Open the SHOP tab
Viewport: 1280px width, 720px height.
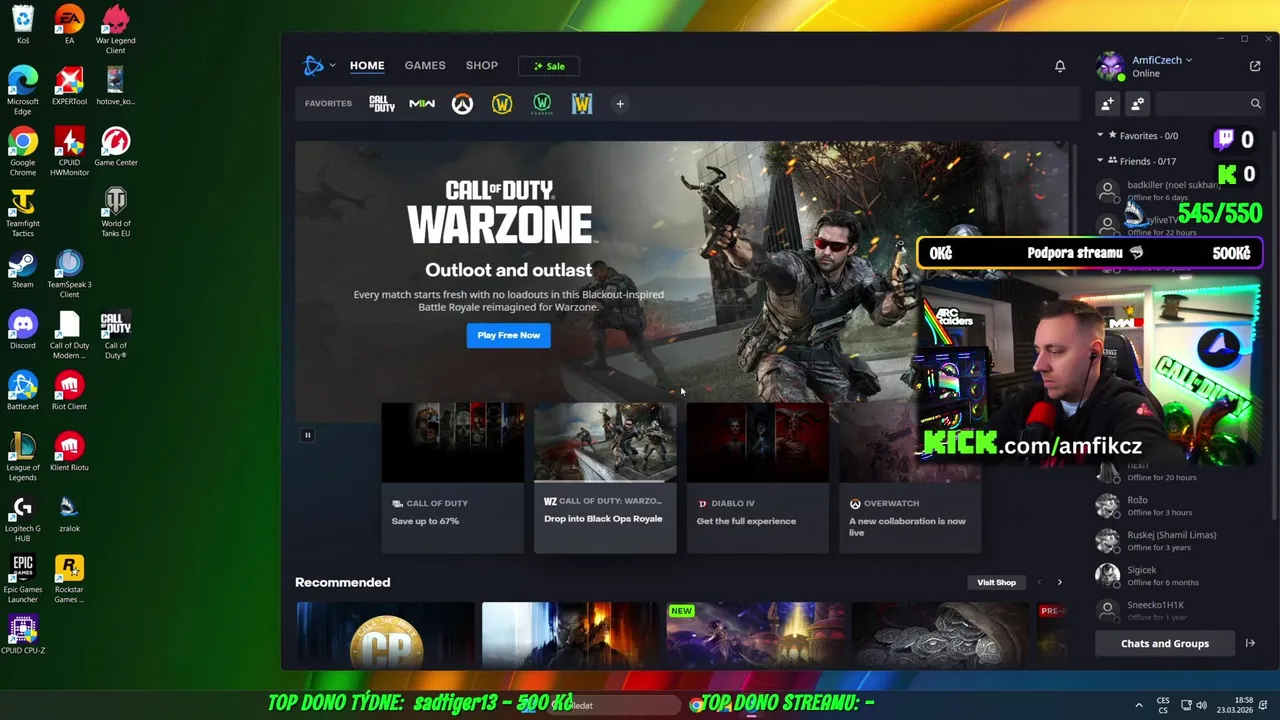click(481, 66)
